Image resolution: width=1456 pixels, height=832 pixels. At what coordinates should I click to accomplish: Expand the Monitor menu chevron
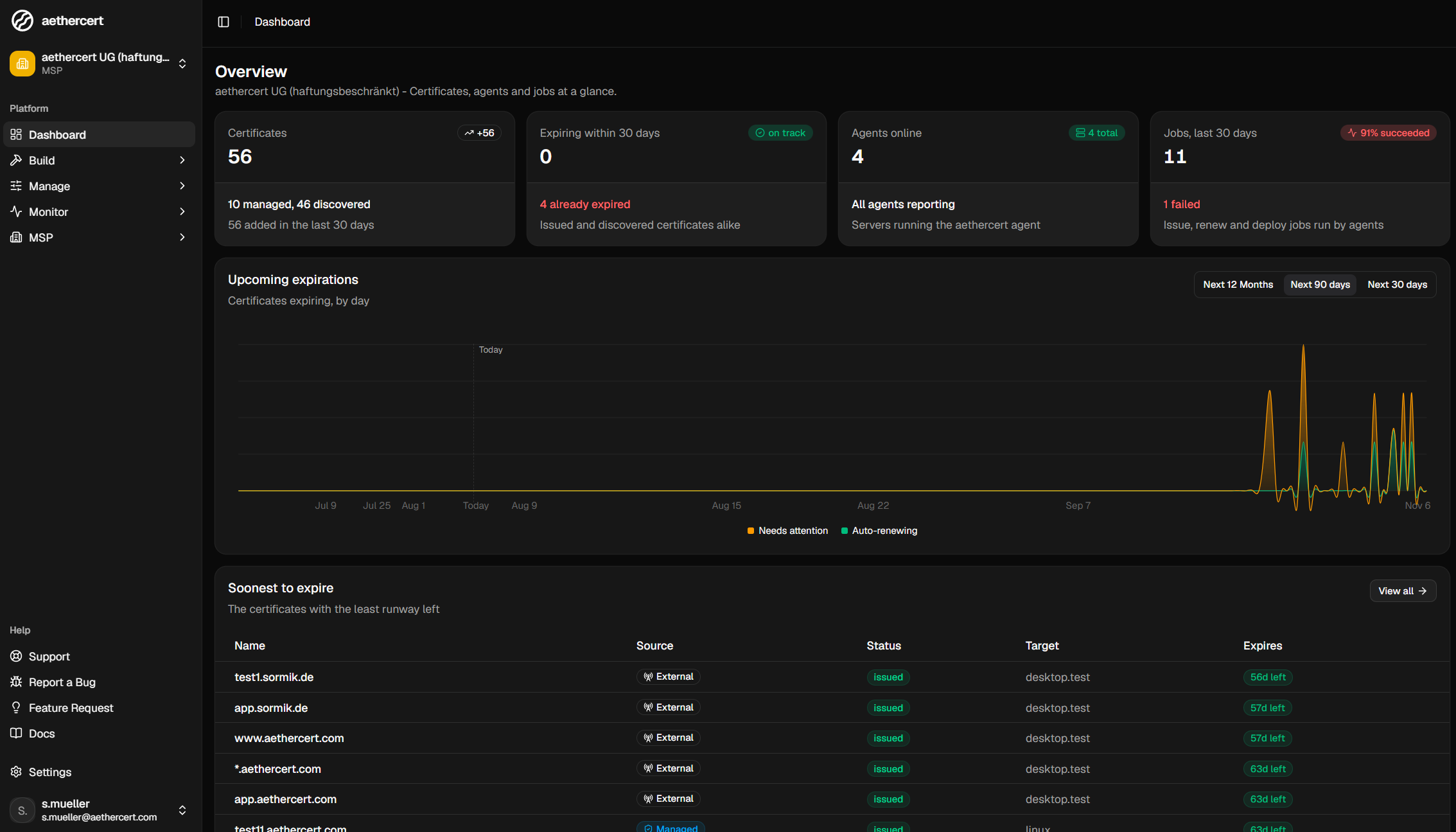[x=182, y=211]
